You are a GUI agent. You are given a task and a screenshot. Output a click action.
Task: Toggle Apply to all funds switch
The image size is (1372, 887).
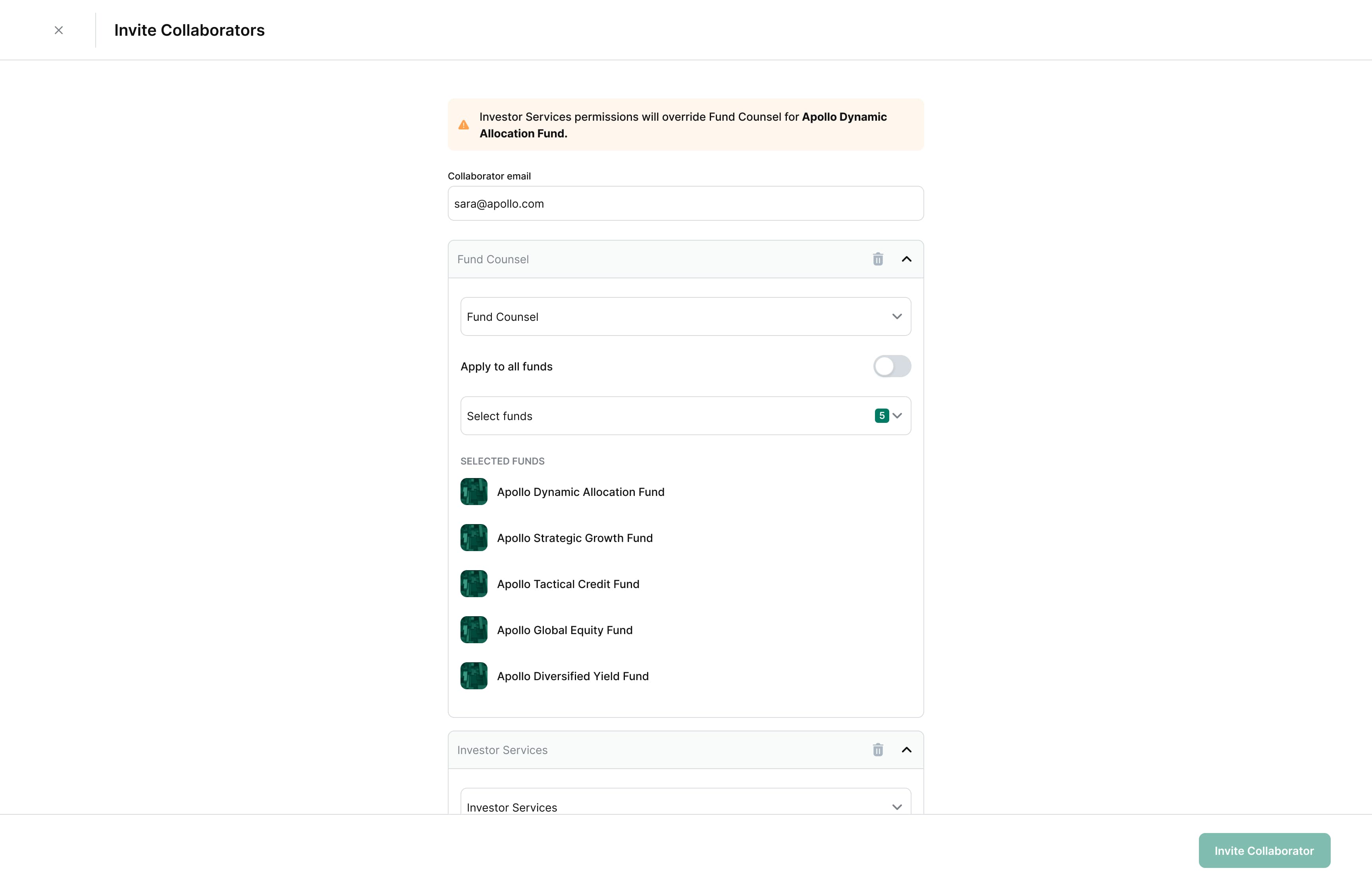pyautogui.click(x=892, y=366)
